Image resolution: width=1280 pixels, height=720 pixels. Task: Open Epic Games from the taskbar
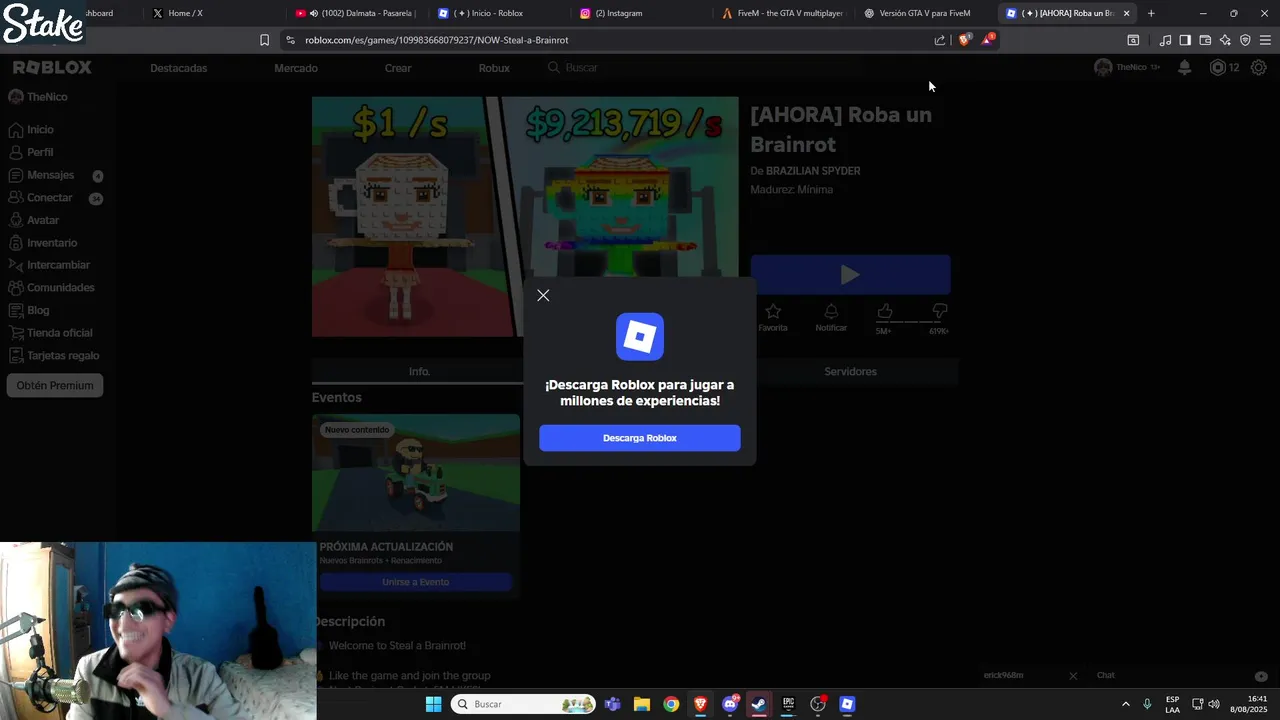point(788,704)
